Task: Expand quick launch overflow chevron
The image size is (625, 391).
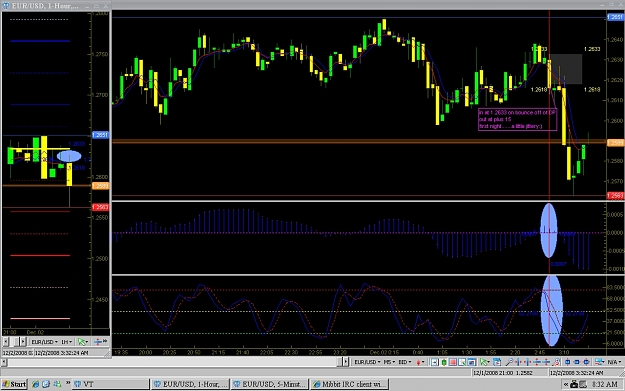Action: tap(68, 383)
